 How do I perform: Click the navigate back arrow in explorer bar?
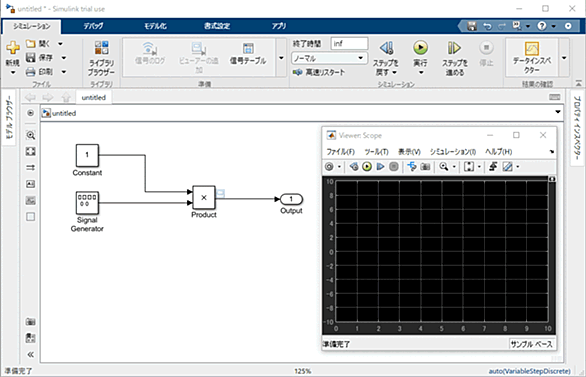point(31,98)
